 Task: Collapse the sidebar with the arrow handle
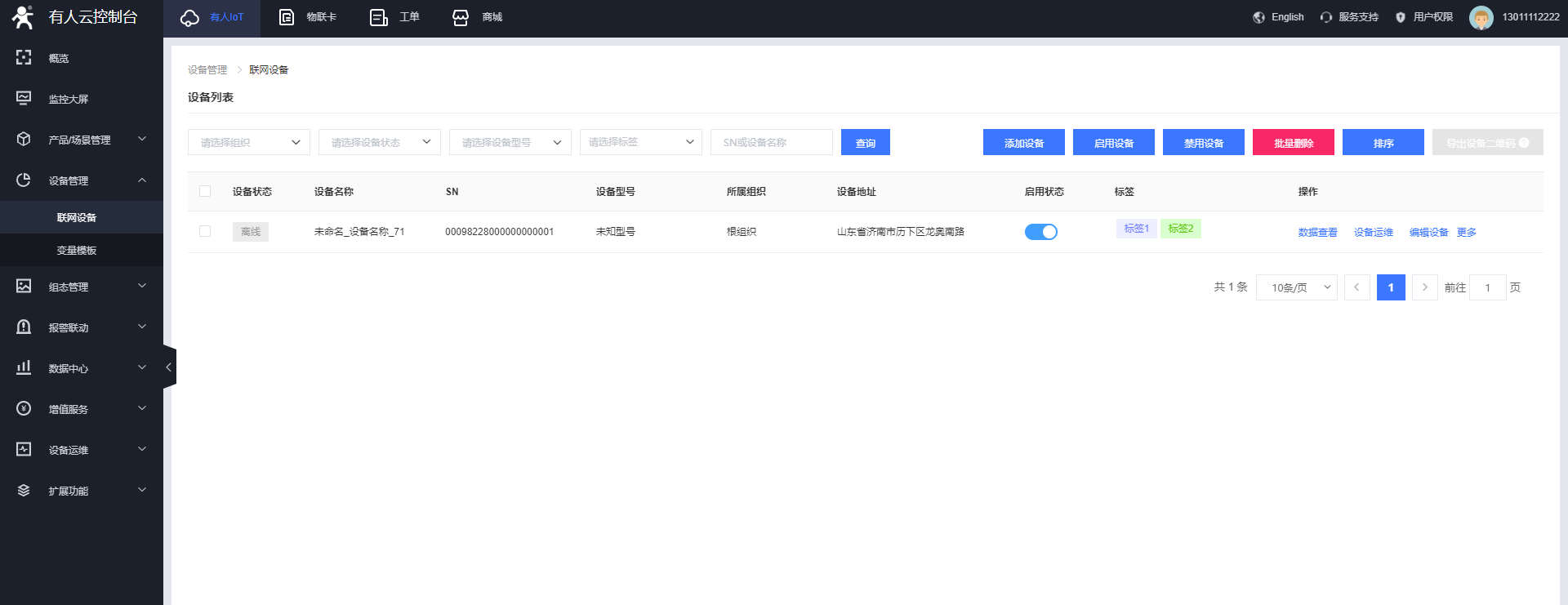169,367
